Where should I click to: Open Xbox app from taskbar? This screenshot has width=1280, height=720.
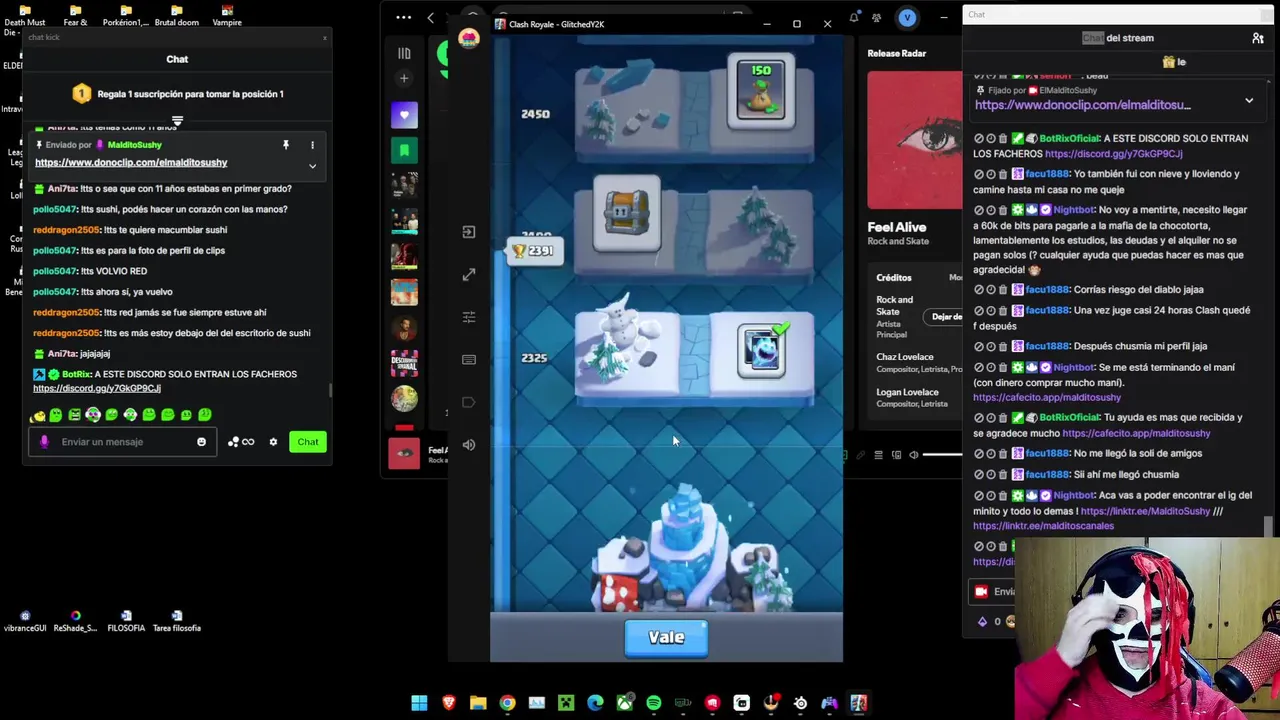click(624, 703)
